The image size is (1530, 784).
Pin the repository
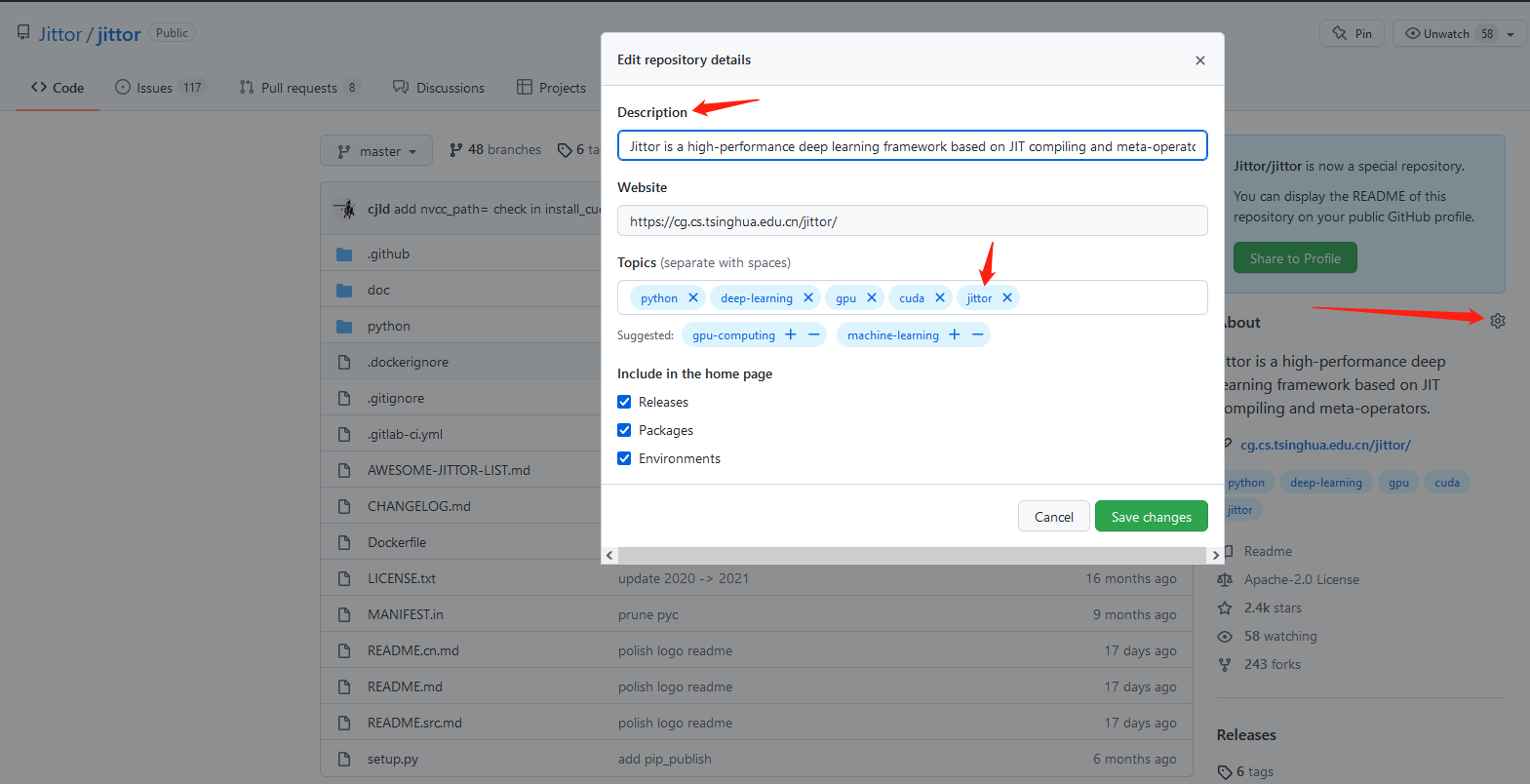click(x=1353, y=34)
